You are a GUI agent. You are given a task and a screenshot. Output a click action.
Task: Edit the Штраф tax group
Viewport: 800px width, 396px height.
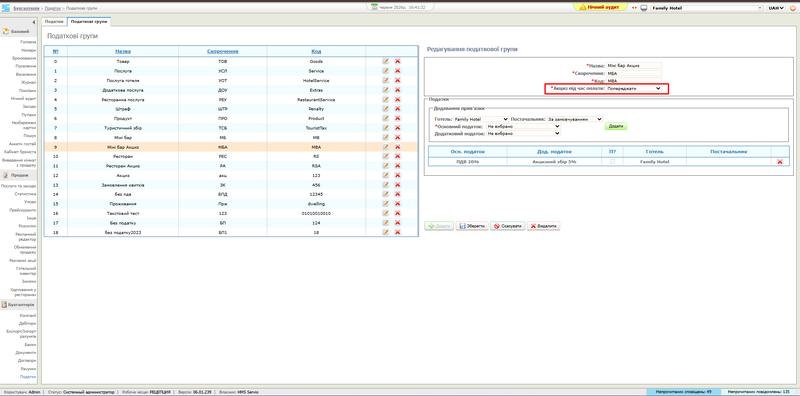coord(386,109)
